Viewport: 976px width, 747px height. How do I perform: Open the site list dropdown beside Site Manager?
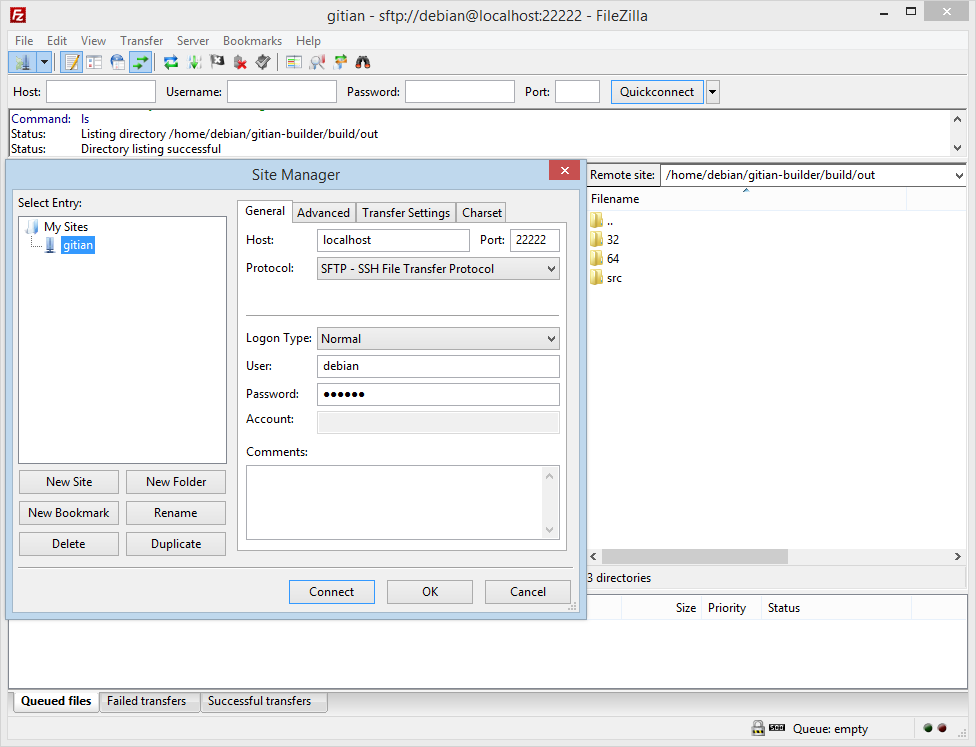click(44, 62)
